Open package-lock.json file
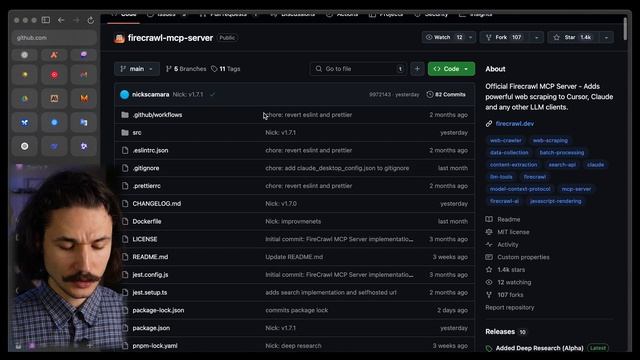 (158, 311)
